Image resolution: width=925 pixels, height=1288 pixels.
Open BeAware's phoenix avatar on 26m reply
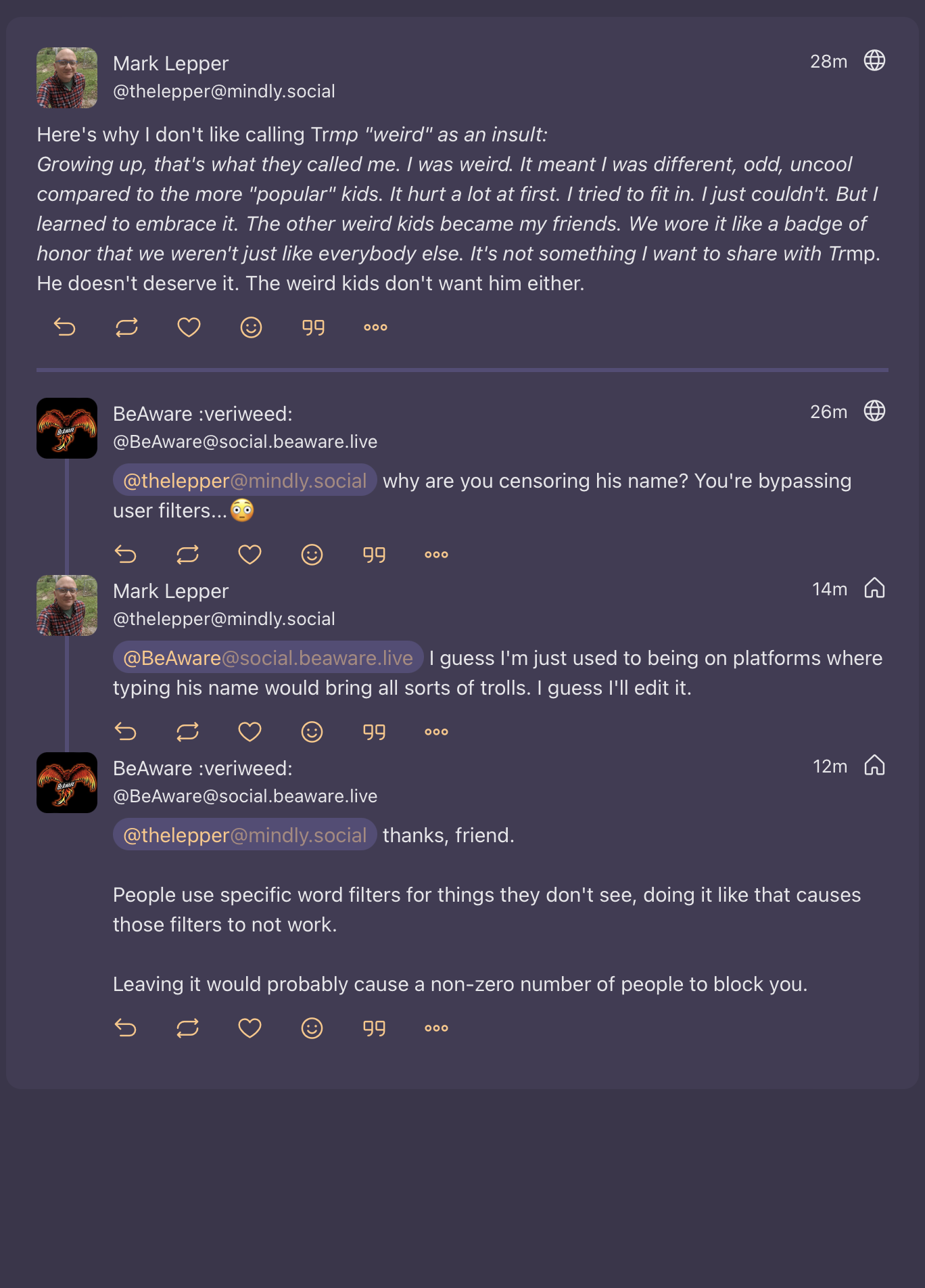pyautogui.click(x=67, y=428)
